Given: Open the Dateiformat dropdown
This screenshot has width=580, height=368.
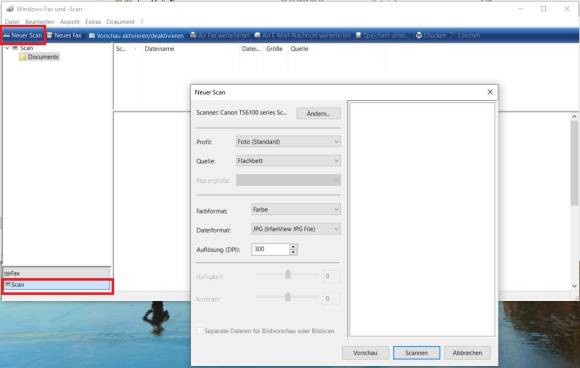Looking at the screenshot, I should click(296, 229).
